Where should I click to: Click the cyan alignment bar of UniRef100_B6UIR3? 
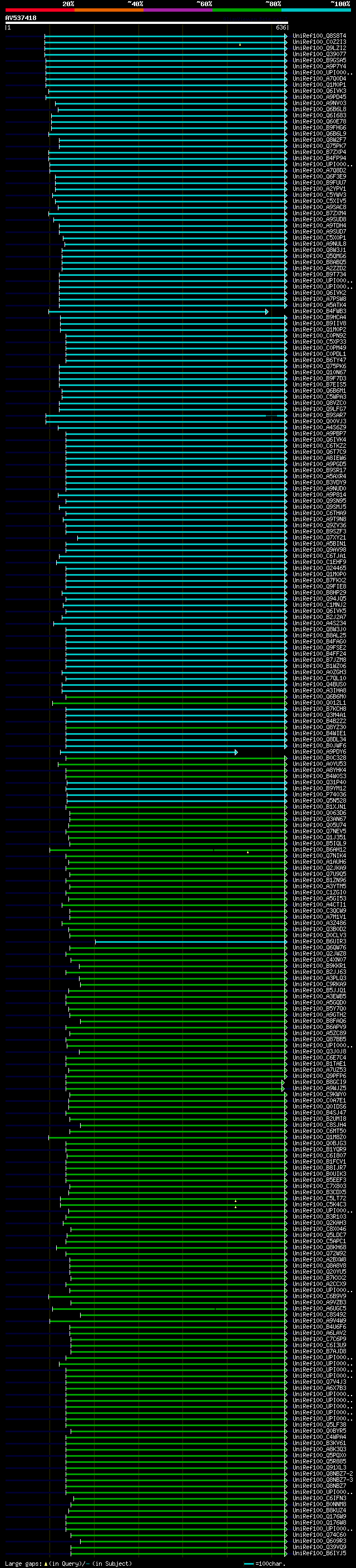[x=191, y=942]
